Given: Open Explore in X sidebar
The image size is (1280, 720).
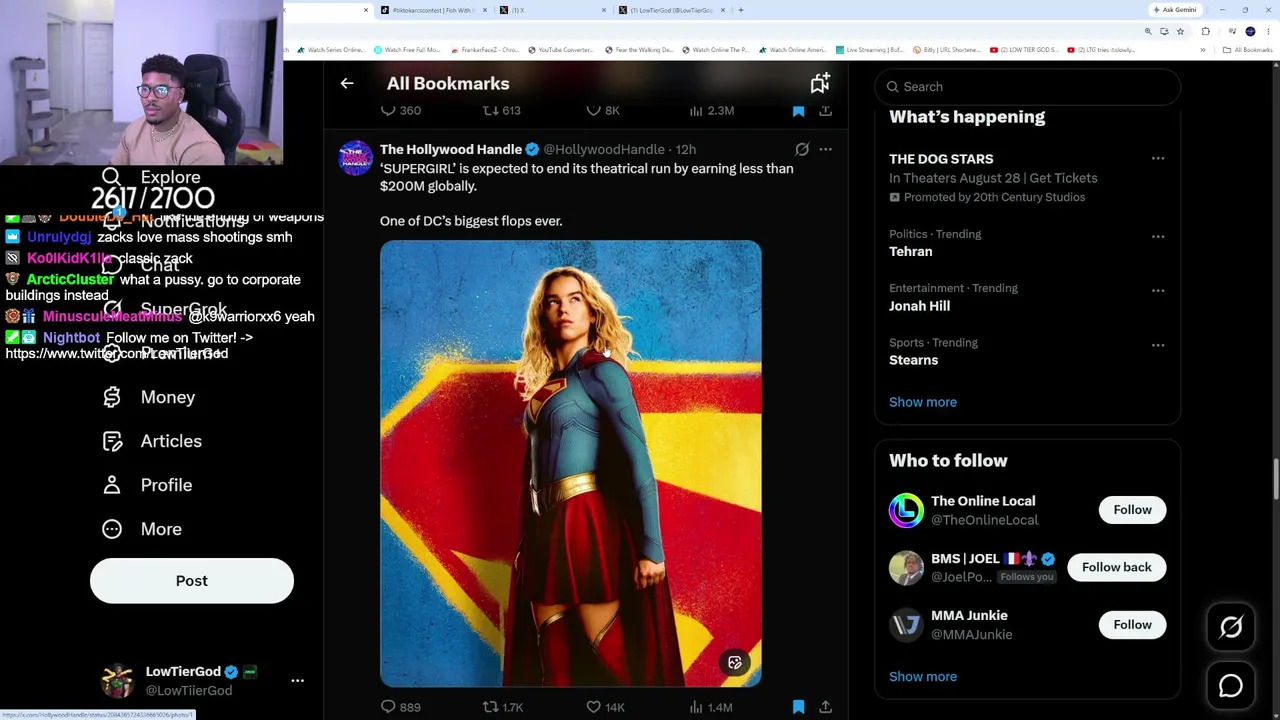Looking at the screenshot, I should pos(152,177).
